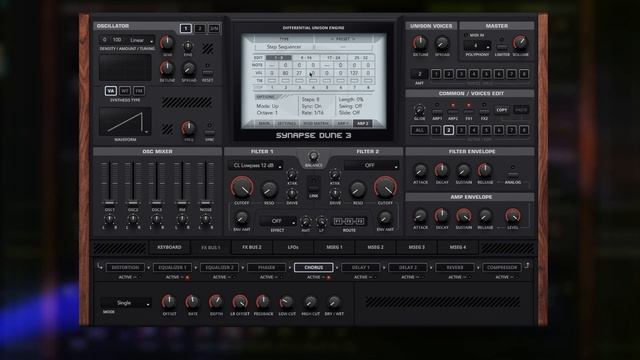Open the LFOs tab
Viewport: 640px width, 360px height.
(293, 247)
